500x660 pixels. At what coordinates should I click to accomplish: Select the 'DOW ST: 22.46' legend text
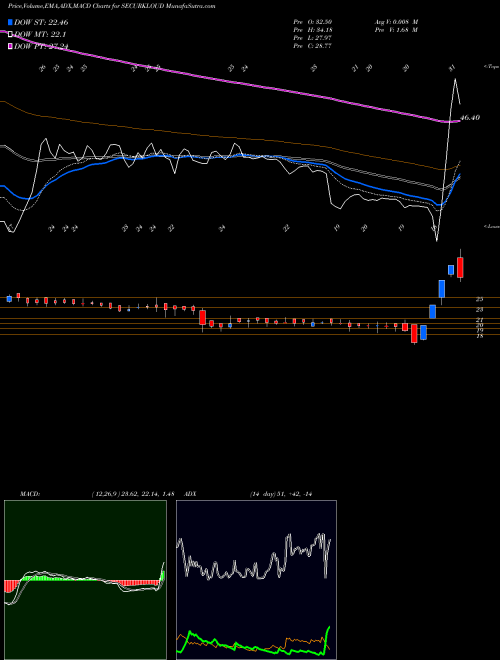pos(41,22)
